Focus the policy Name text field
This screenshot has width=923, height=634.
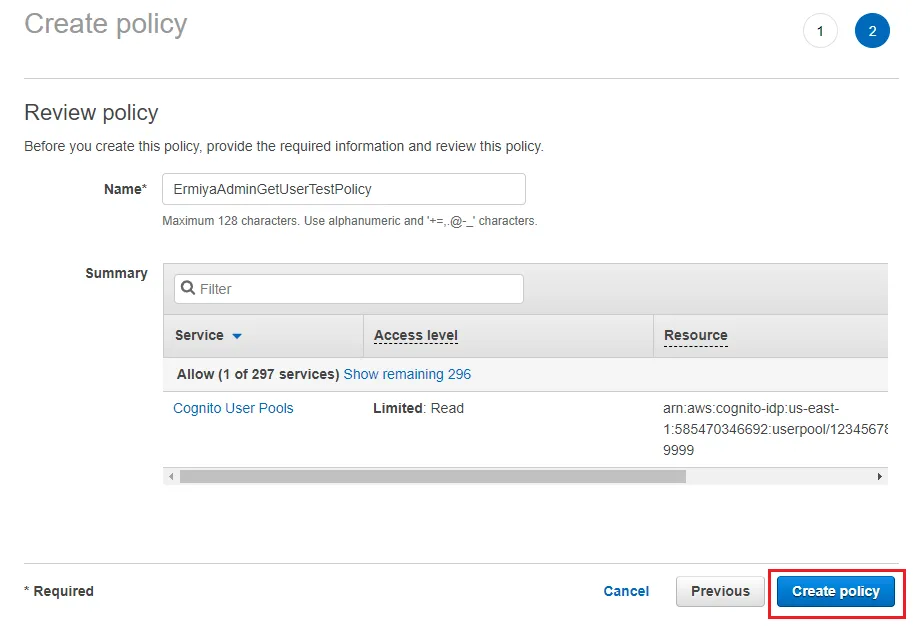(x=343, y=189)
